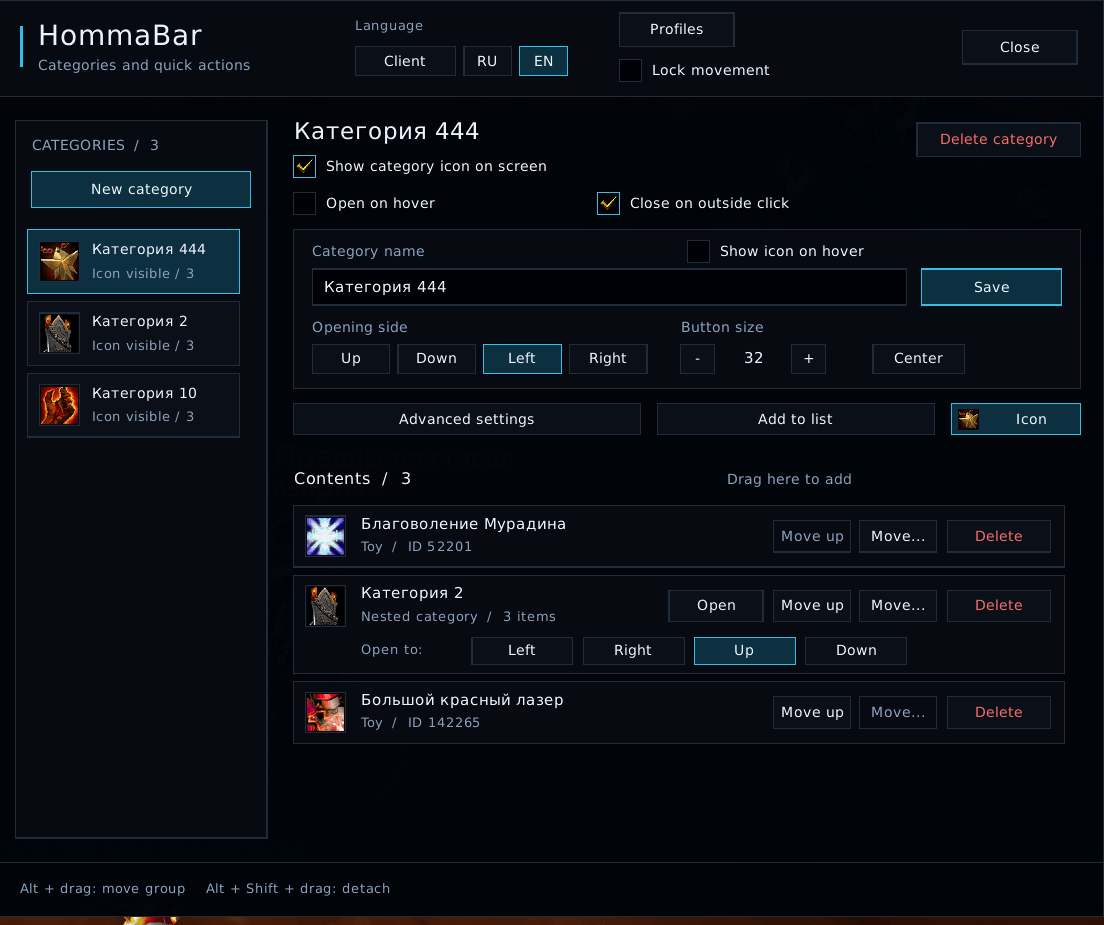
Task: Open the Icon picker button
Action: 1015,419
